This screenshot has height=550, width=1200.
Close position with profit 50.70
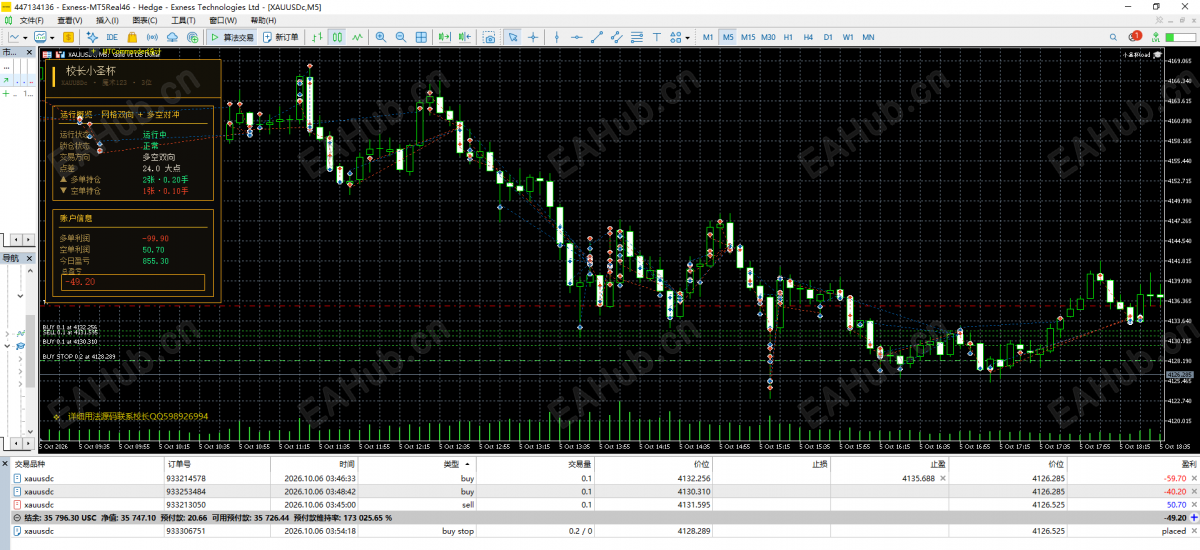(1195, 505)
